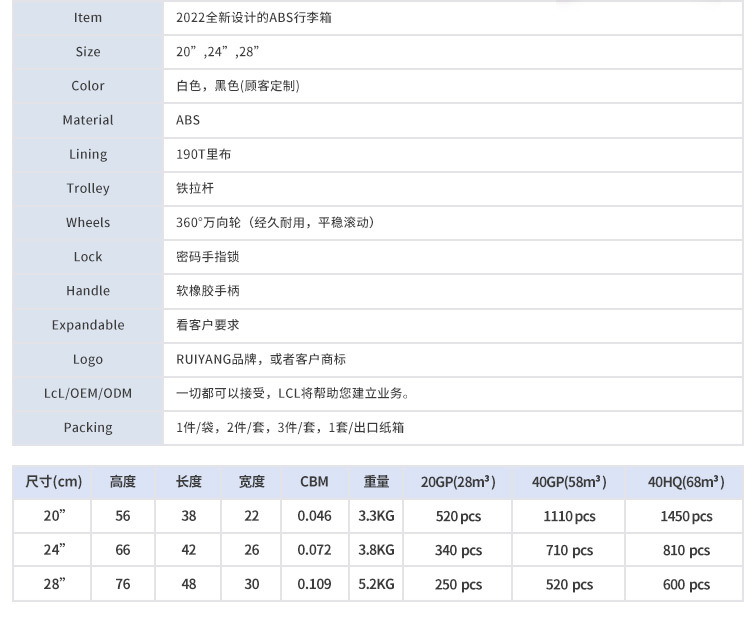Click the 'Size' row label
The image size is (750, 631).
tap(88, 52)
